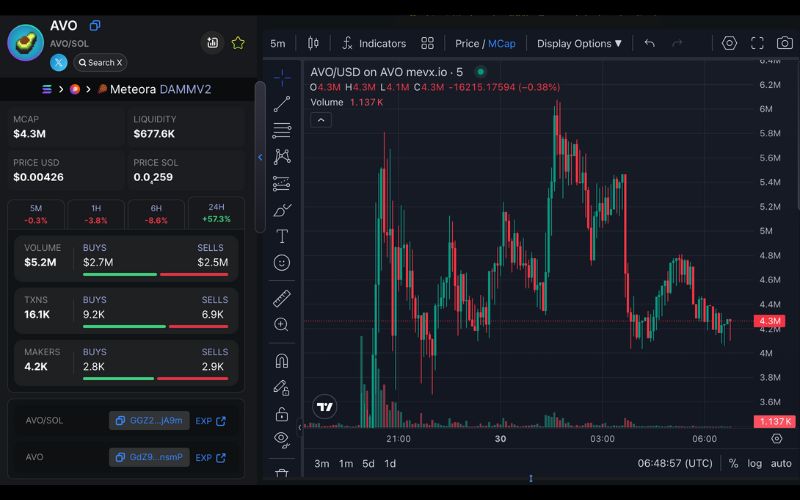Copy AVO/SOL pair address GGZ2...jA9m
The height and width of the screenshot is (500, 800).
pyautogui.click(x=149, y=420)
